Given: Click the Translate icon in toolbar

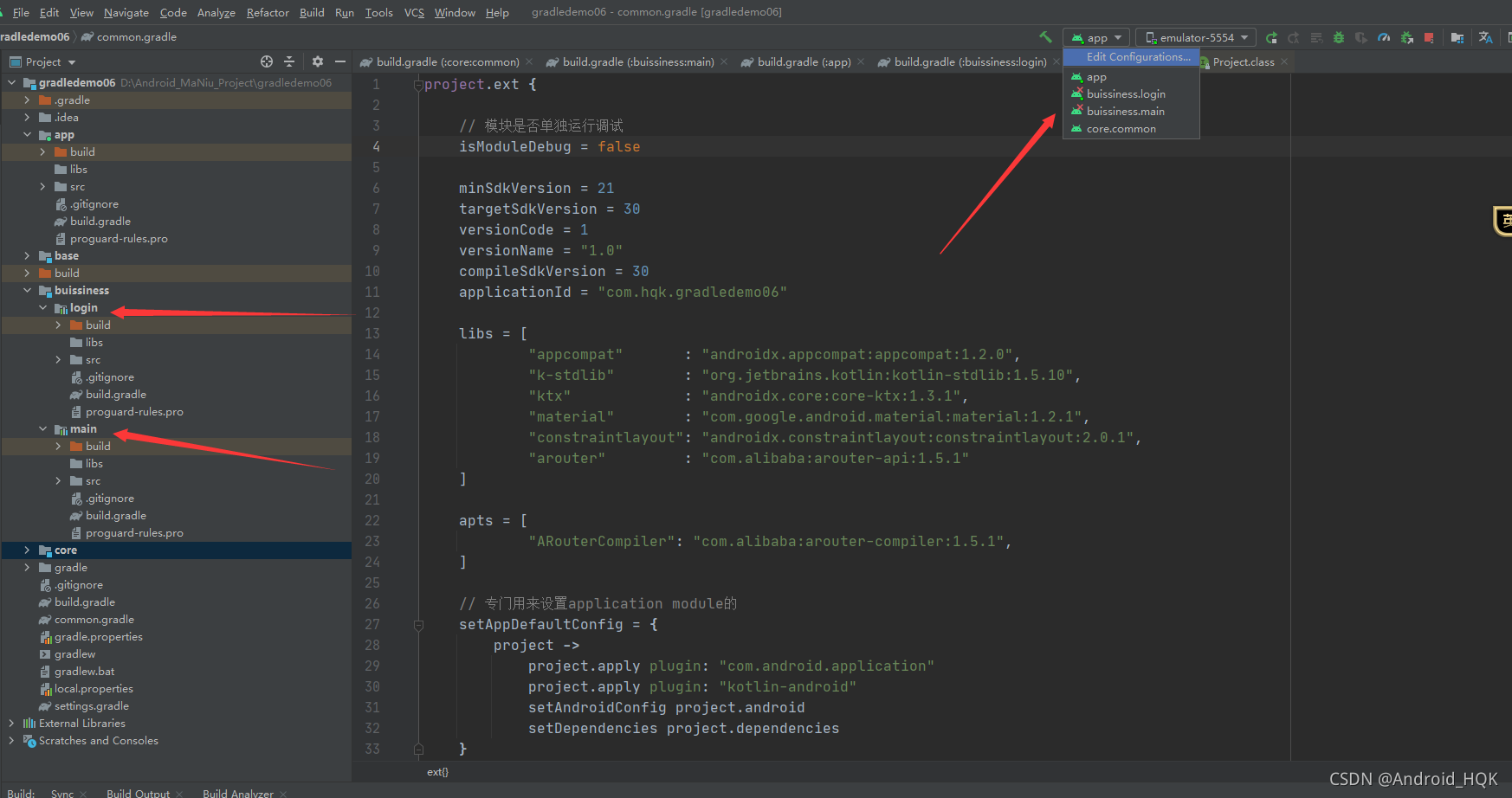Looking at the screenshot, I should [x=1486, y=37].
